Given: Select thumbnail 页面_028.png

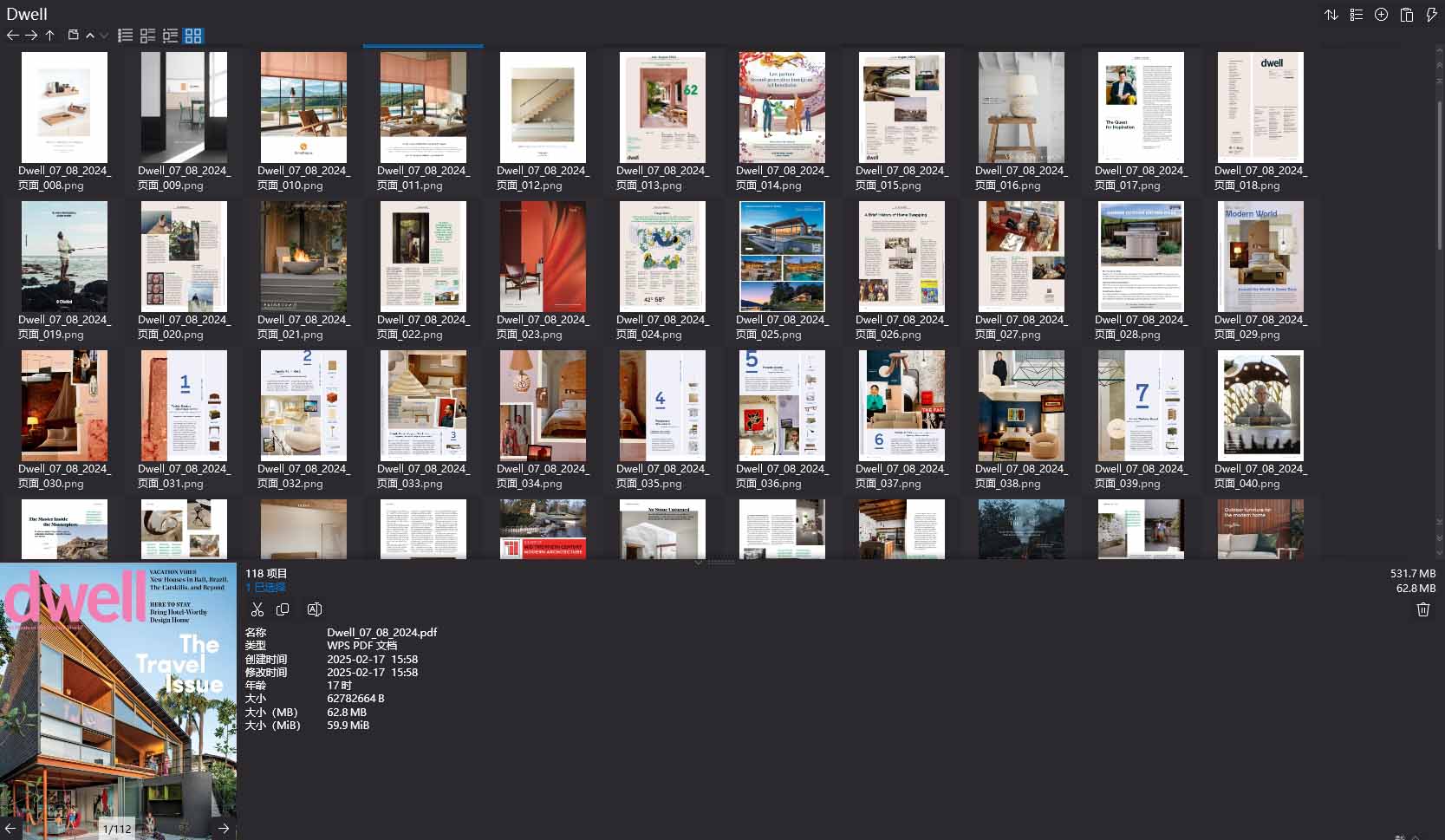Looking at the screenshot, I should (1141, 257).
